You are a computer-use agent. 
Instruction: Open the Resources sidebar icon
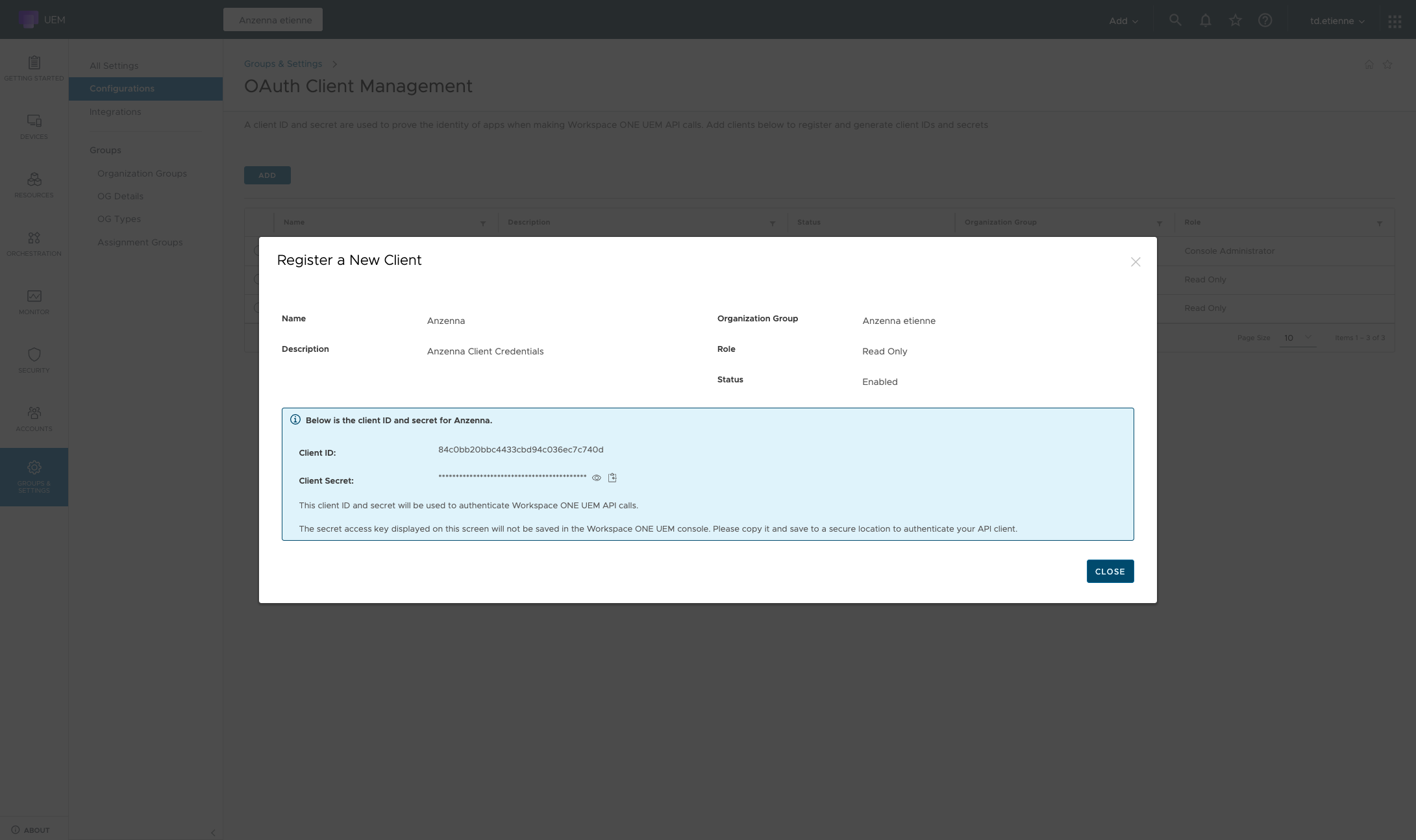pos(34,185)
